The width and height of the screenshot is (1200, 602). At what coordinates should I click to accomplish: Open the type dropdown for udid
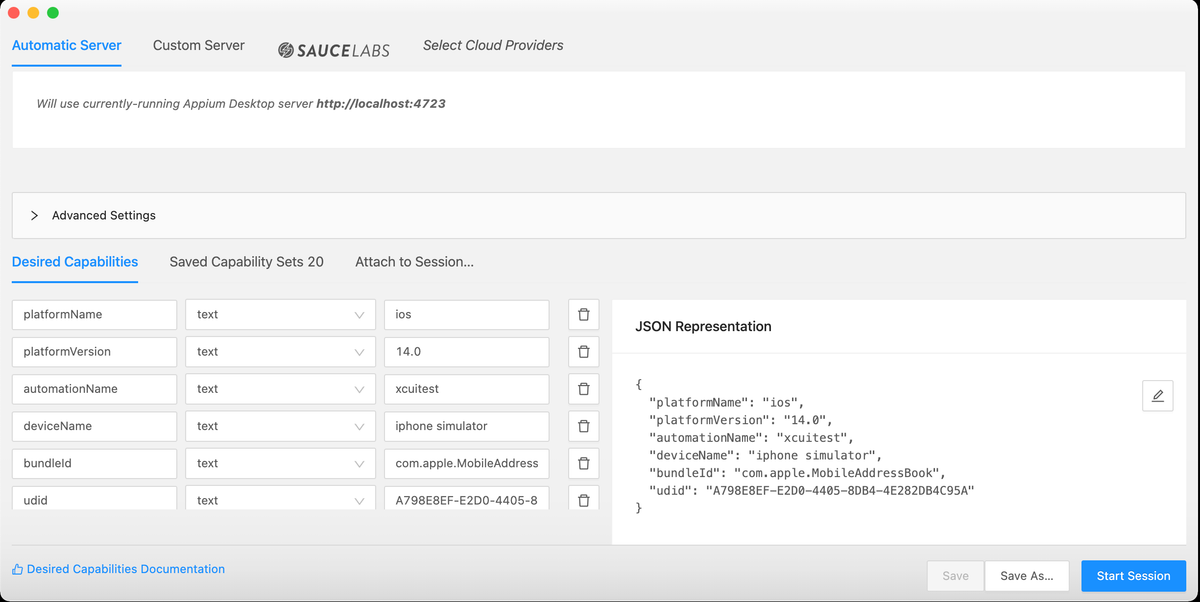click(x=280, y=498)
